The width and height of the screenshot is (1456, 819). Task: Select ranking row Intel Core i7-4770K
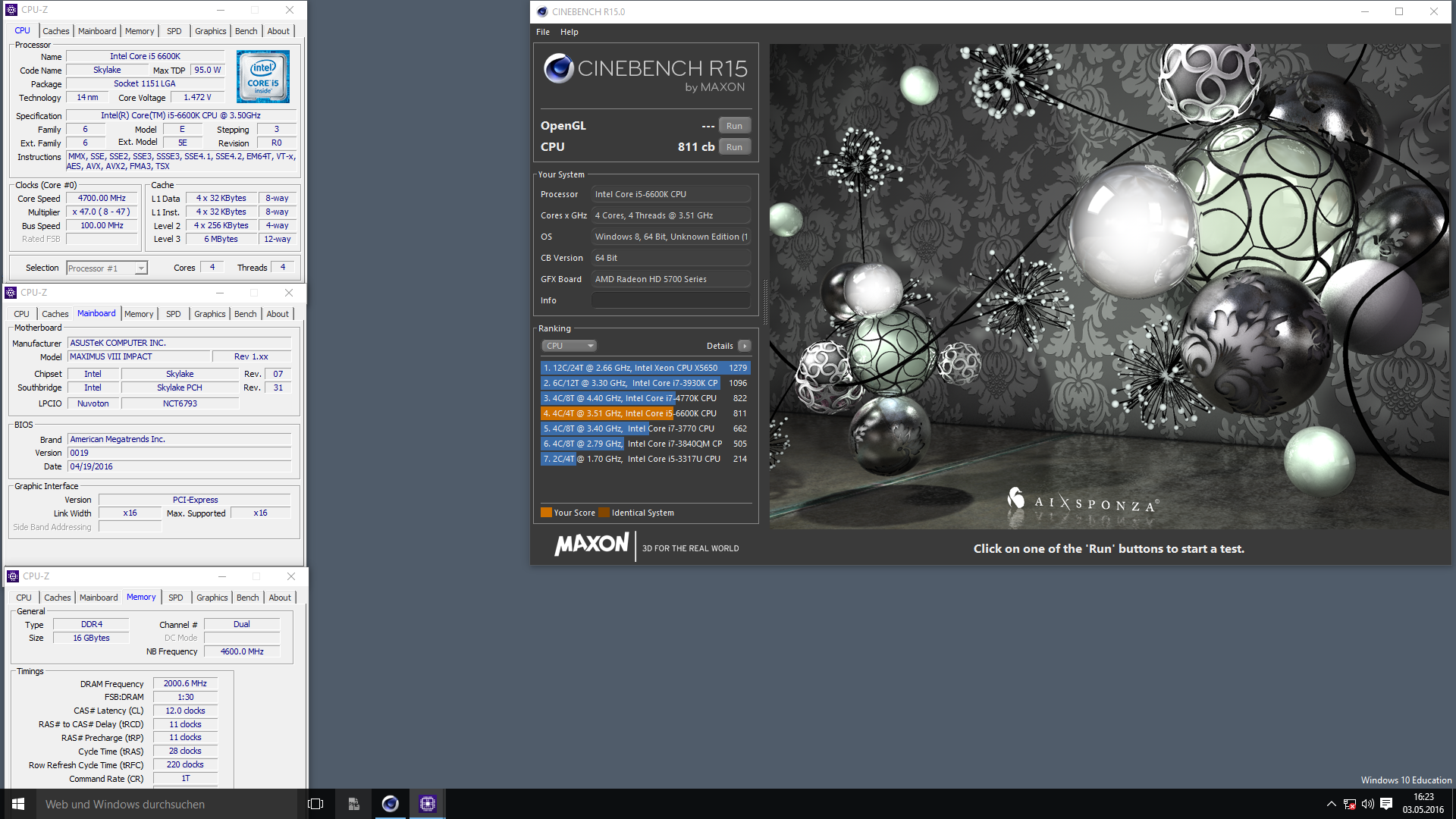(645, 398)
